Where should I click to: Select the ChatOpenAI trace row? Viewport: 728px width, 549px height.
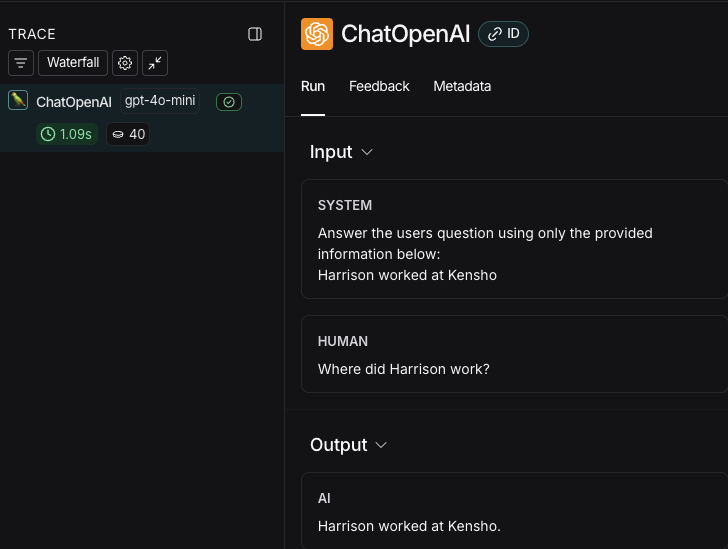(142, 118)
